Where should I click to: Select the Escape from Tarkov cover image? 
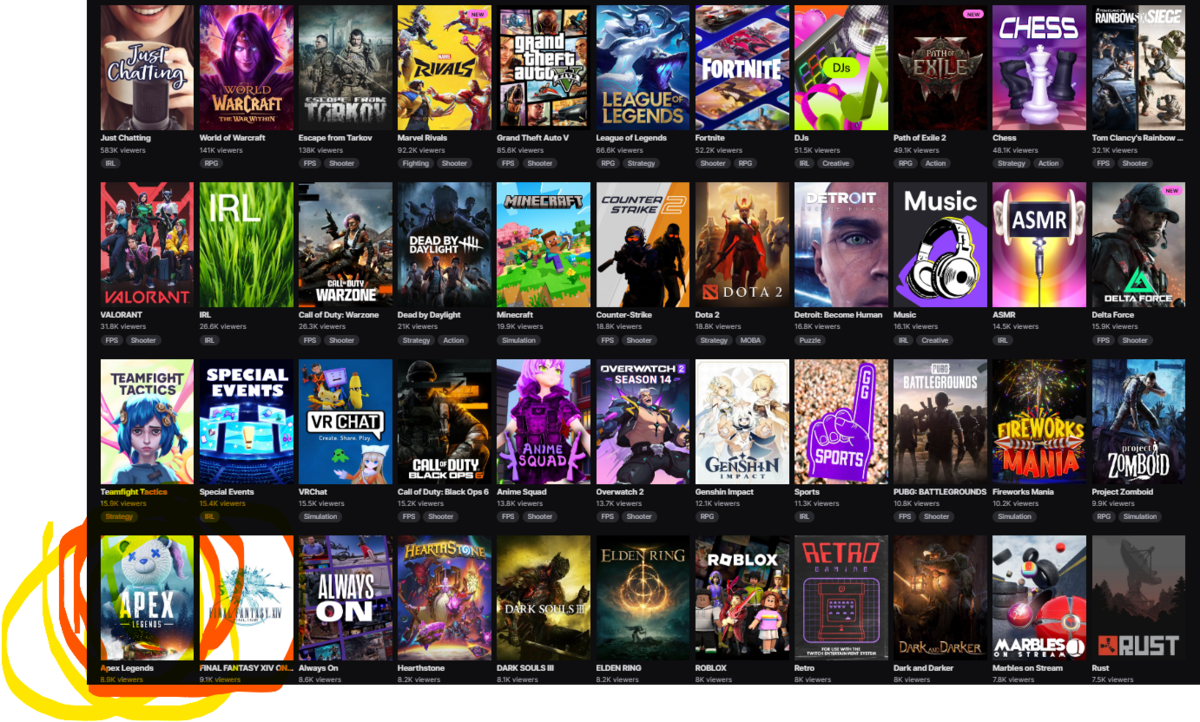(345, 67)
